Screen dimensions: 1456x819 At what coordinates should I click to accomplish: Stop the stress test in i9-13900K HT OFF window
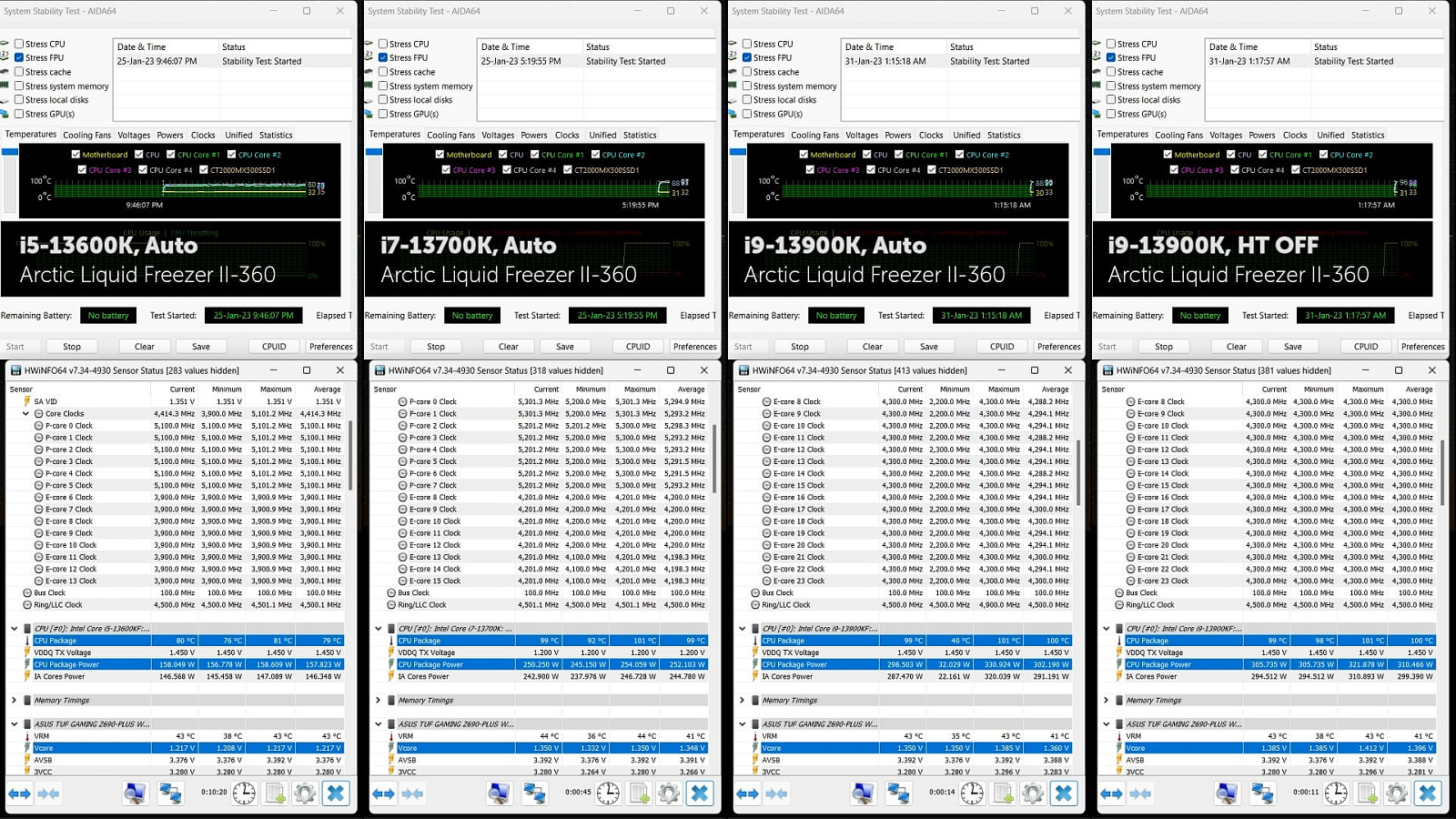coord(1164,347)
